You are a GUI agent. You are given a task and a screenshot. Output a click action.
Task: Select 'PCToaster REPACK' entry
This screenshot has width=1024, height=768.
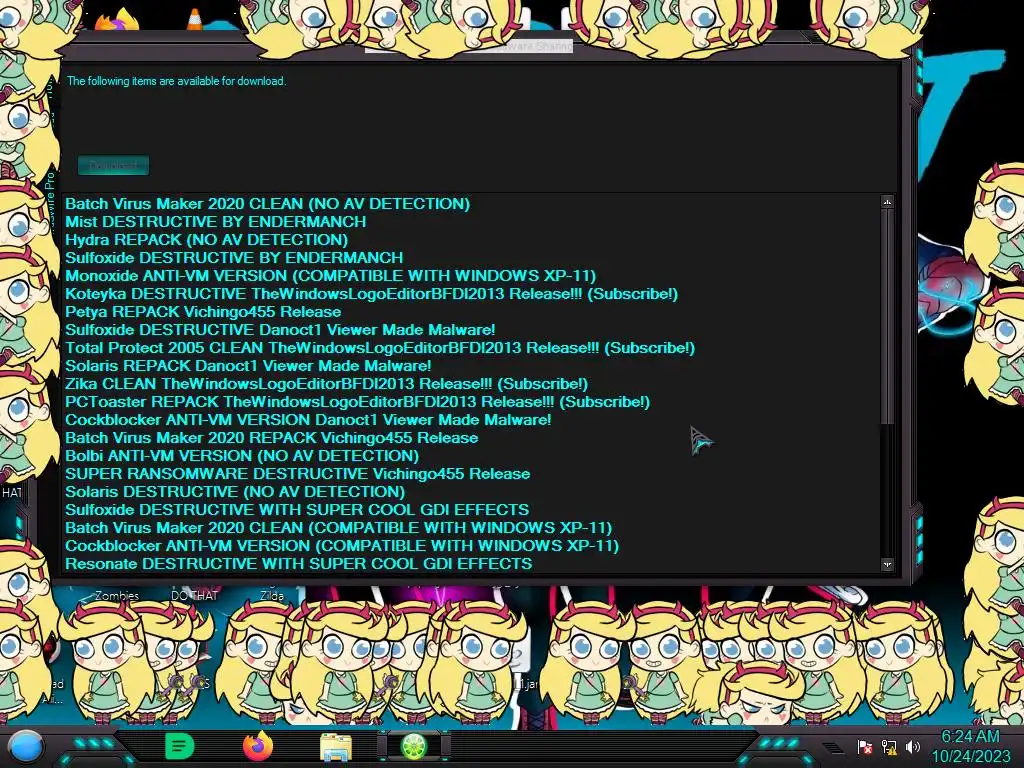[357, 402]
